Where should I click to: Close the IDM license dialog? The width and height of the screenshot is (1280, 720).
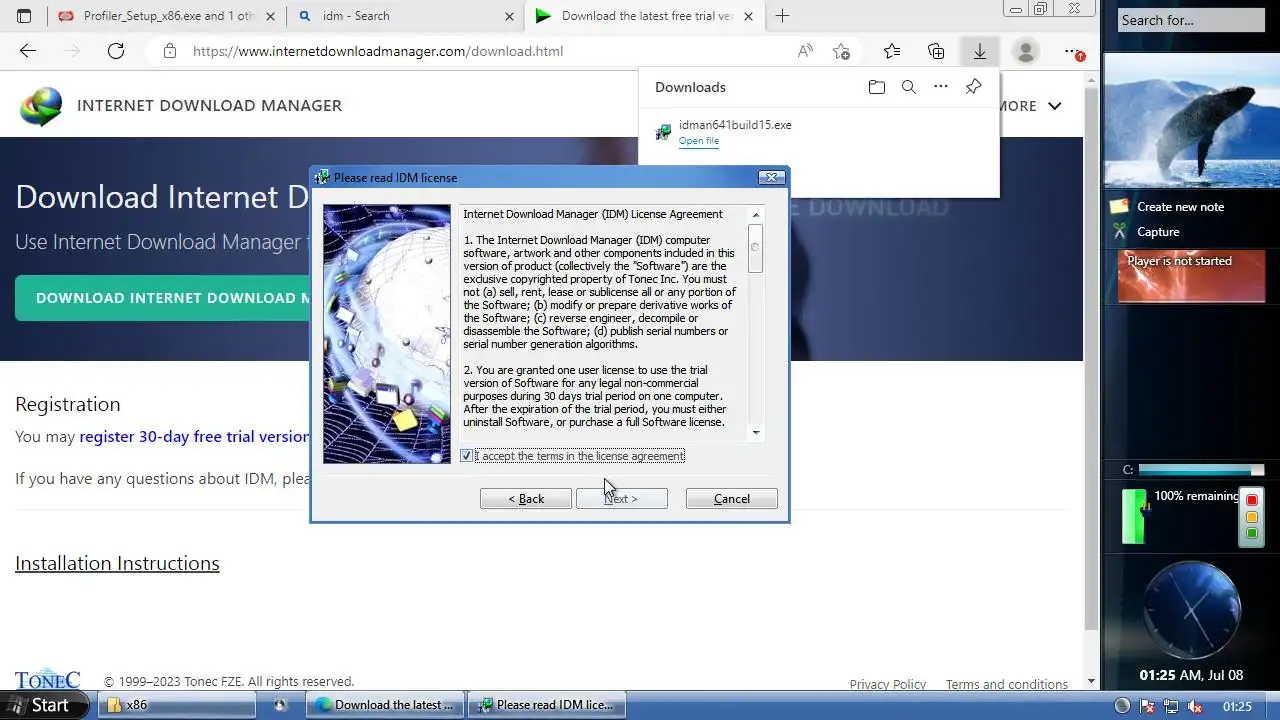click(771, 177)
